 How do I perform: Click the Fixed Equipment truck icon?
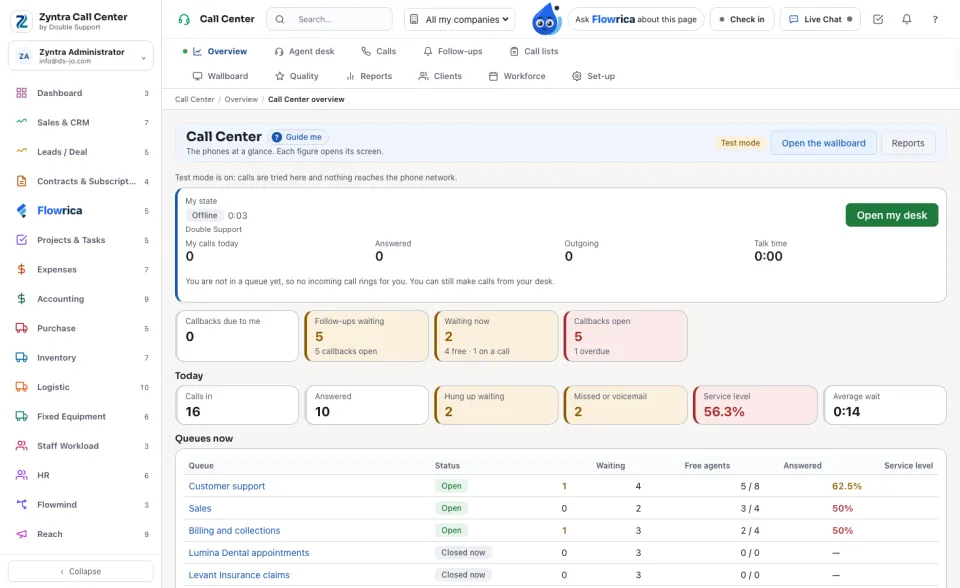[x=21, y=416]
